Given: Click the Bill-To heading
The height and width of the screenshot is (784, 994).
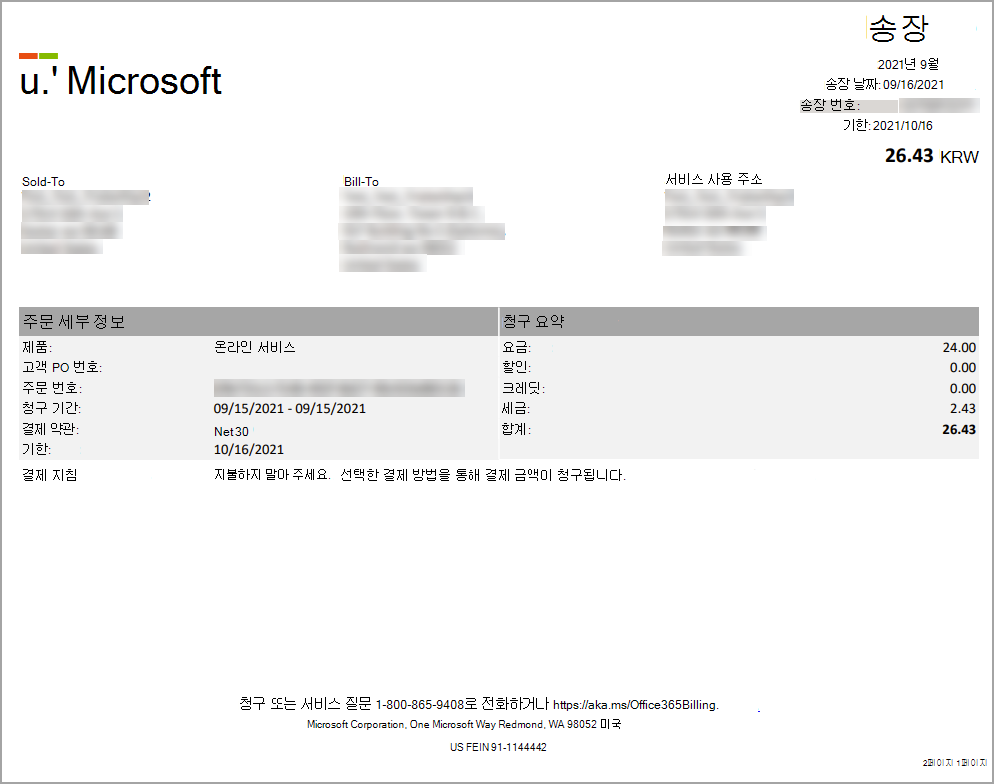Looking at the screenshot, I should pos(361,182).
